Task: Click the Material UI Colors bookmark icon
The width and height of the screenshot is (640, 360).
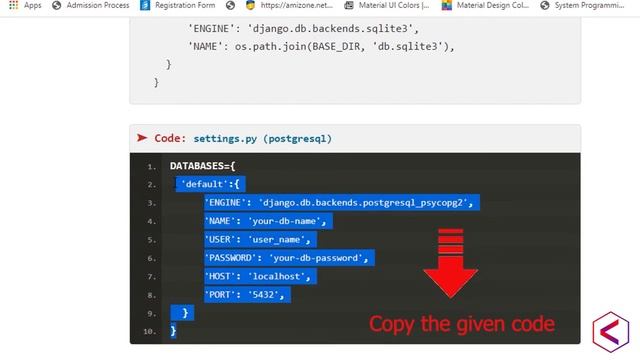Action: click(x=349, y=5)
